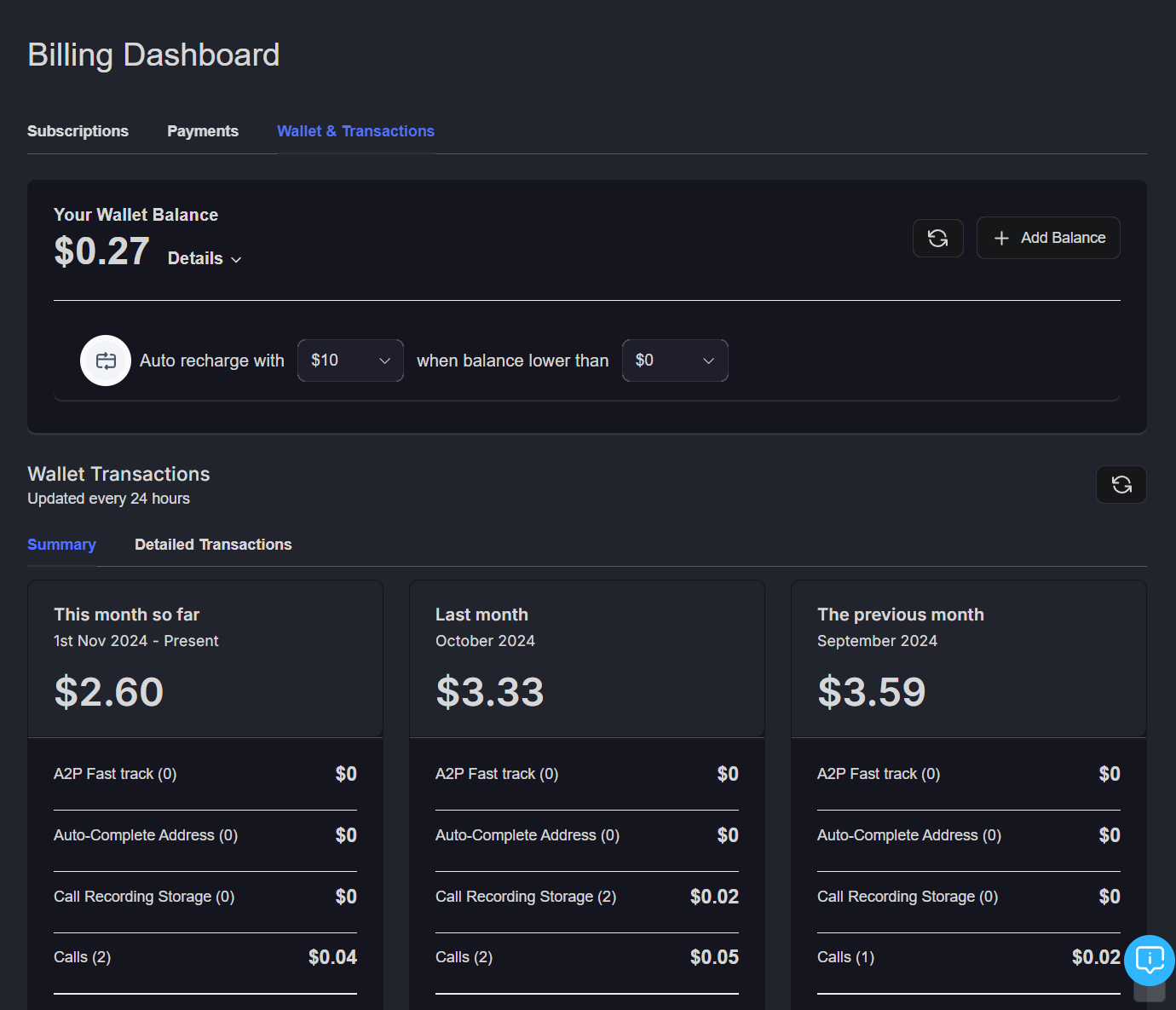Click the round auto recharge icon
1176x1010 pixels.
click(106, 361)
